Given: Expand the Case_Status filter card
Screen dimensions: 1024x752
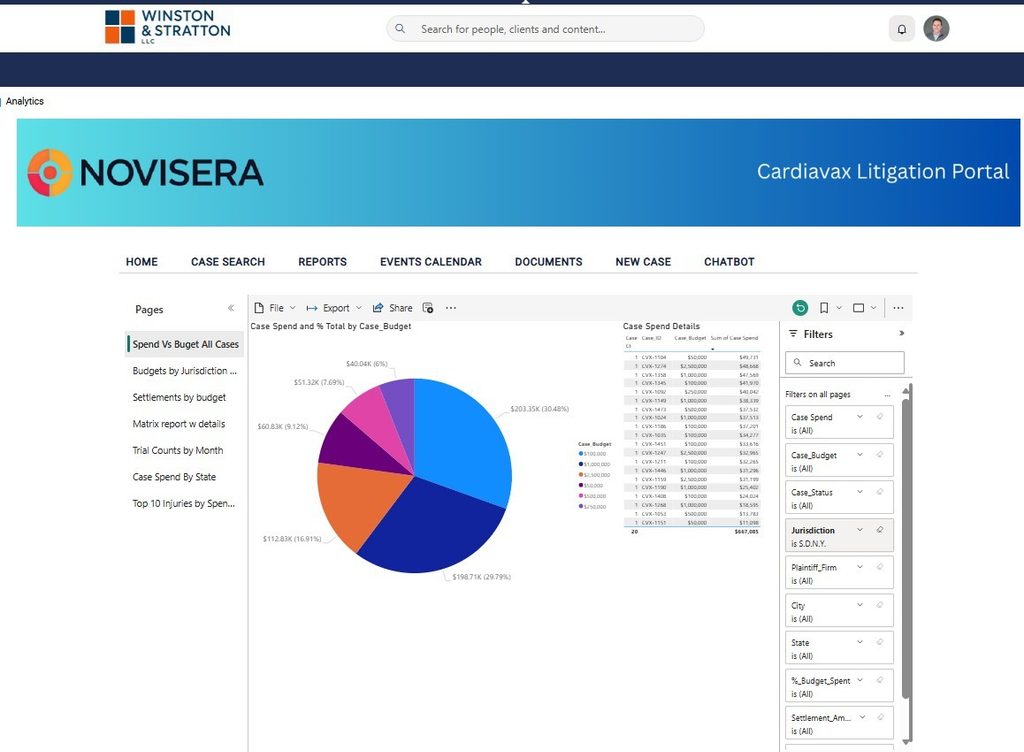Looking at the screenshot, I should 860,492.
